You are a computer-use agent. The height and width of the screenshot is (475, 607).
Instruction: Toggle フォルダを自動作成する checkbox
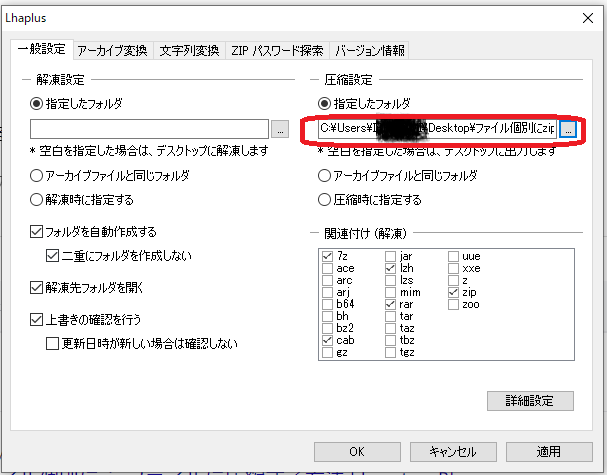click(37, 232)
